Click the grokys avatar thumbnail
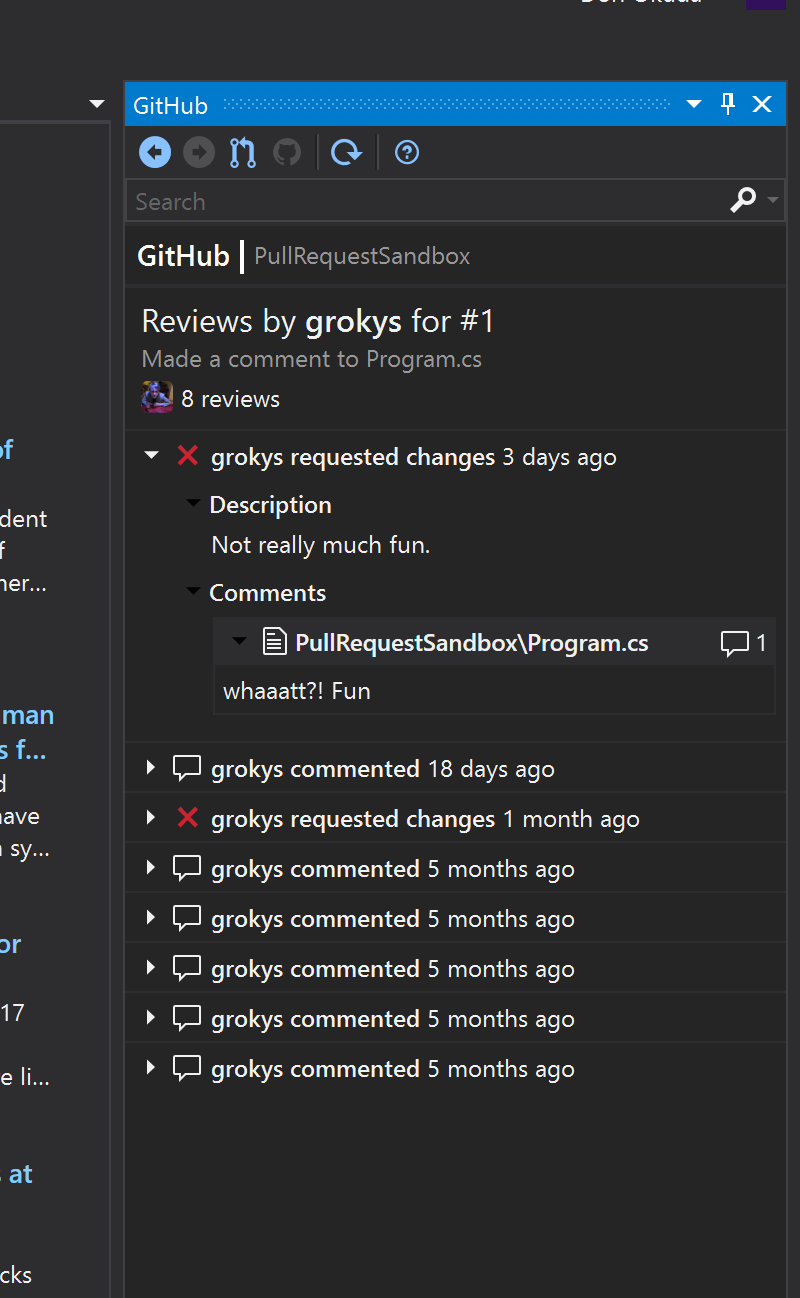Viewport: 800px width, 1298px height. tap(157, 397)
